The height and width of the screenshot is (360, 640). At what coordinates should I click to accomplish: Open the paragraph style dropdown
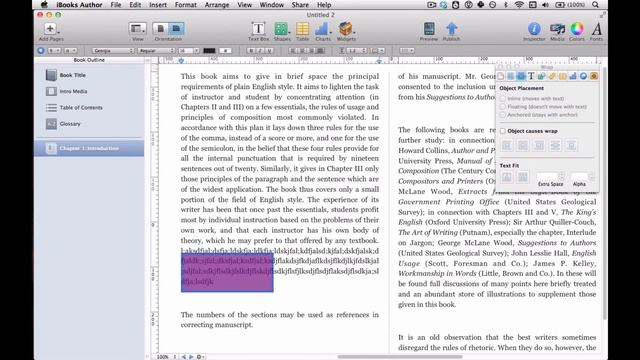pyautogui.click(x=54, y=51)
